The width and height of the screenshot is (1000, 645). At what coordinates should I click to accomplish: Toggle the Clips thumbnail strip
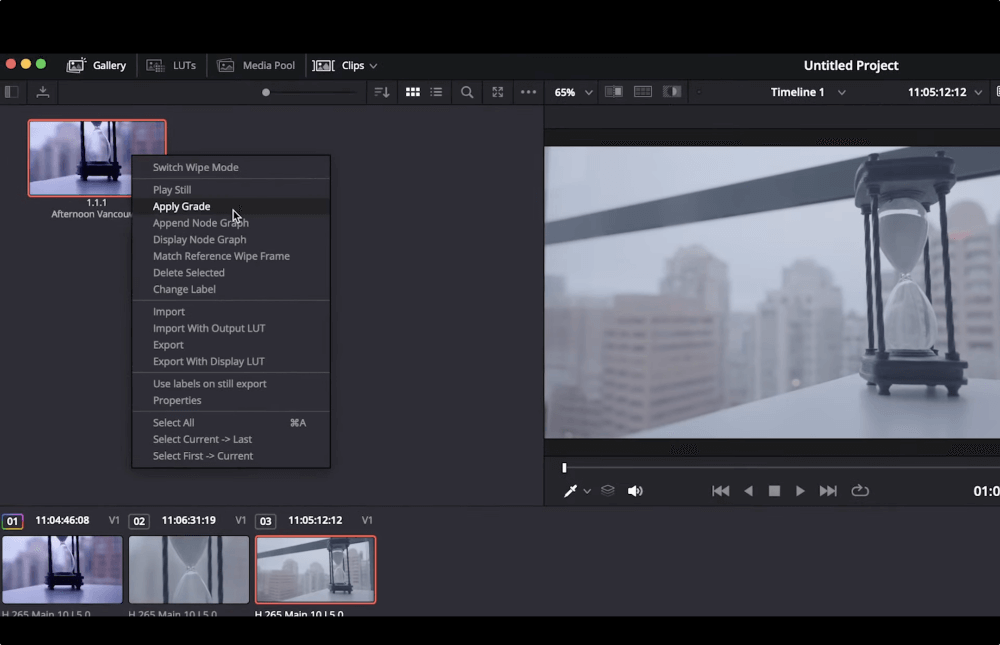(x=338, y=65)
